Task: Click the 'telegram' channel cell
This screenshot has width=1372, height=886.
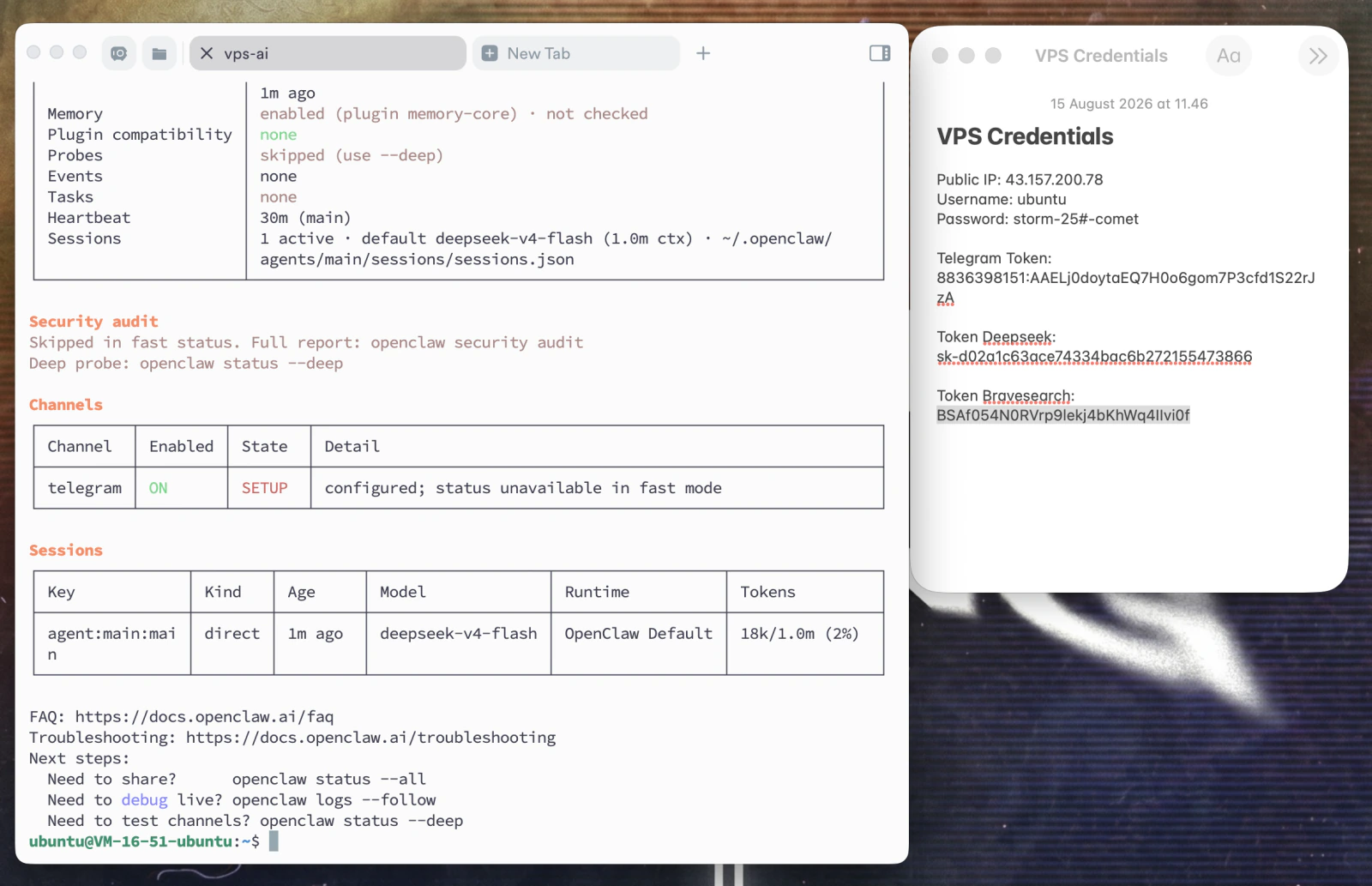Action: 84,488
